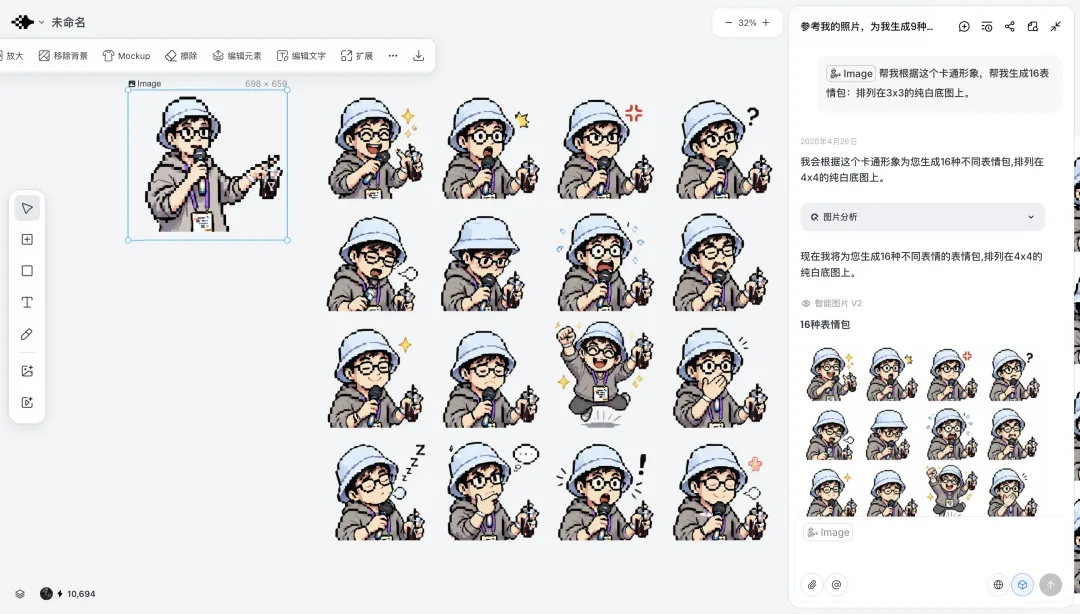
Task: Select the Text tool in left toolbar
Action: [27, 302]
